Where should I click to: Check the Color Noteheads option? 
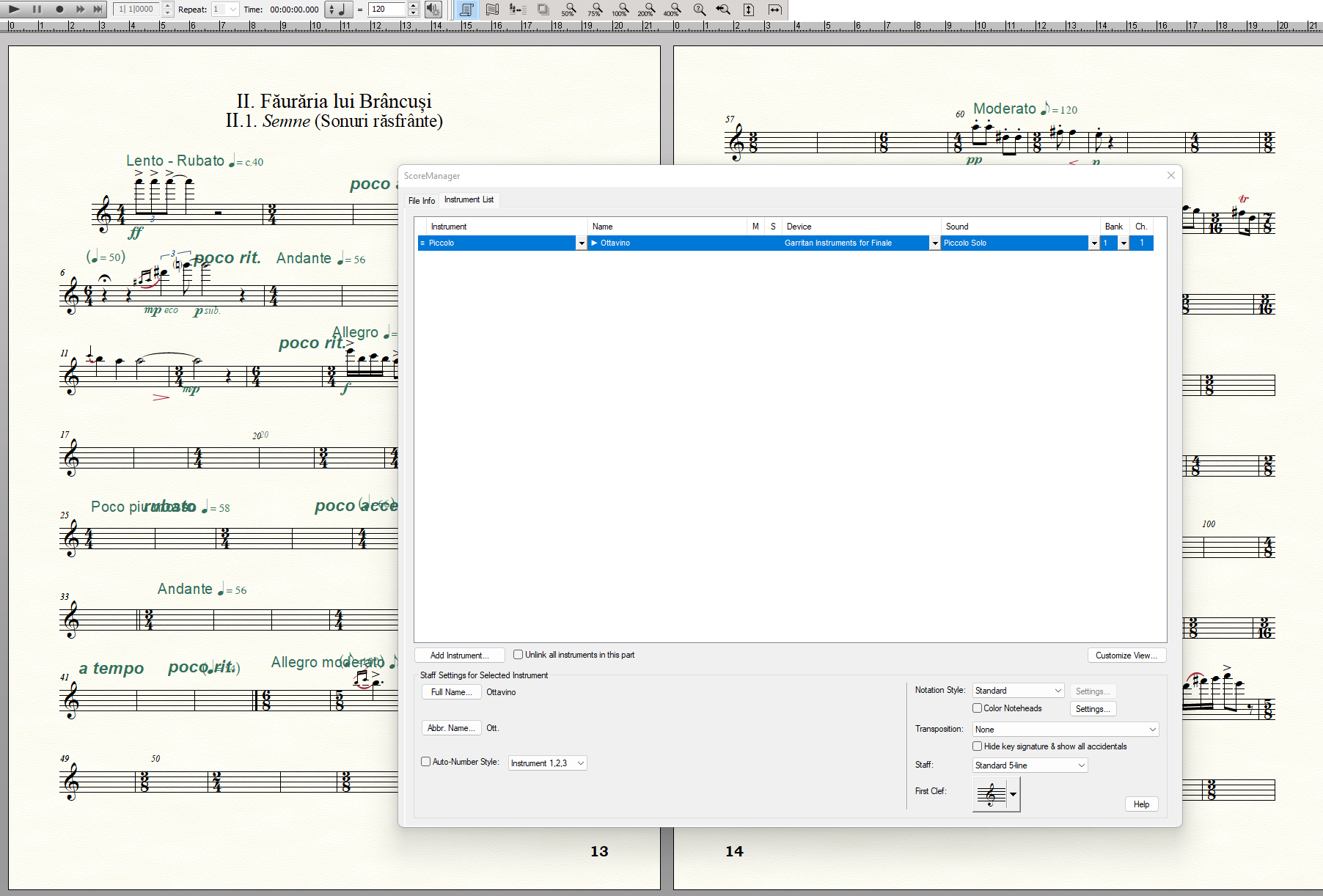point(978,708)
